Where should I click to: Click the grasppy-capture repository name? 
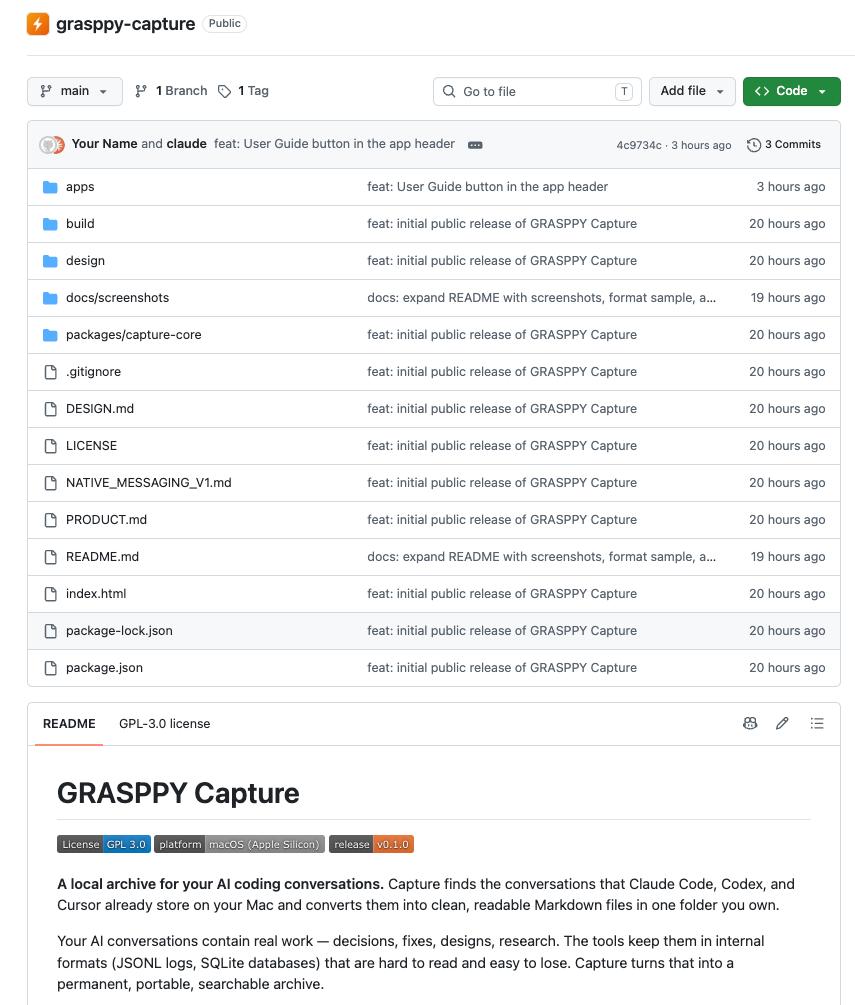point(126,24)
